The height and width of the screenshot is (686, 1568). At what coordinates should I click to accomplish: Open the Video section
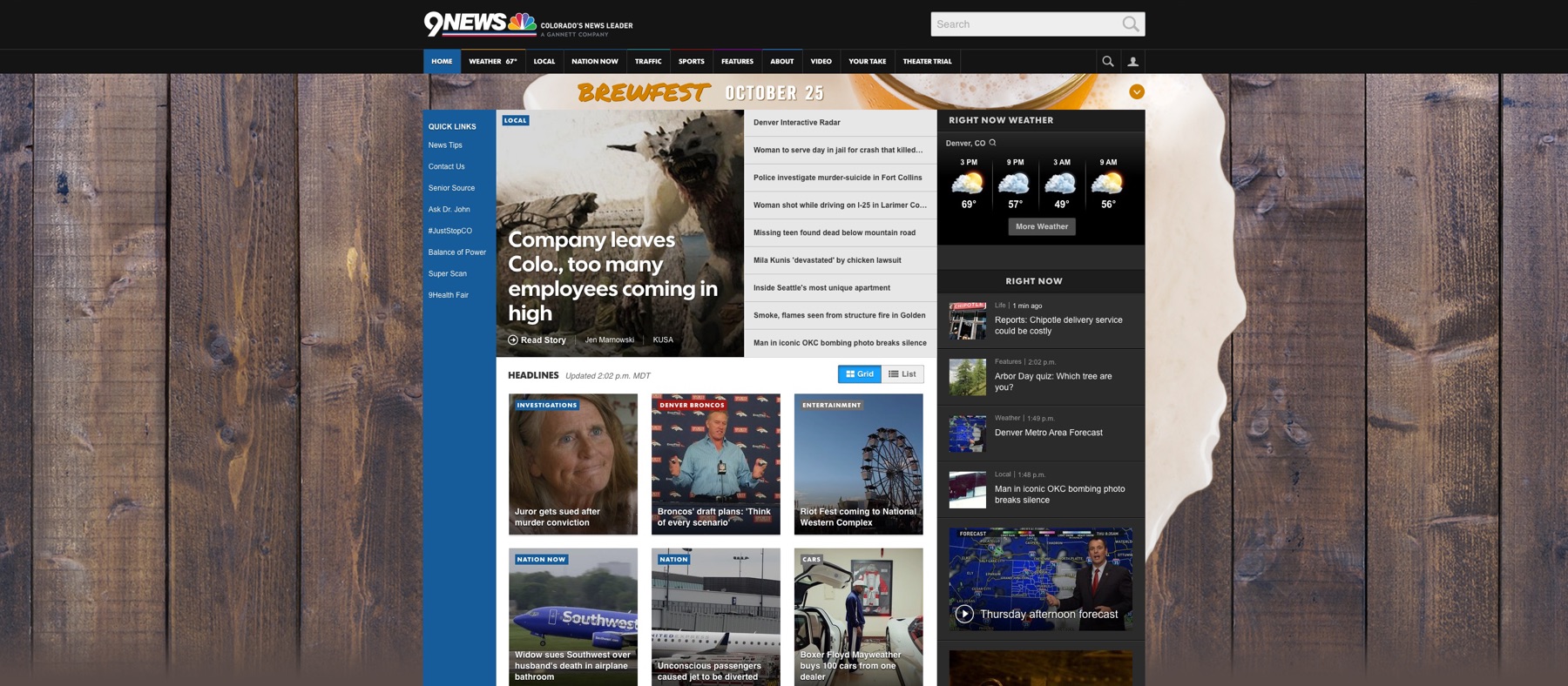point(821,61)
